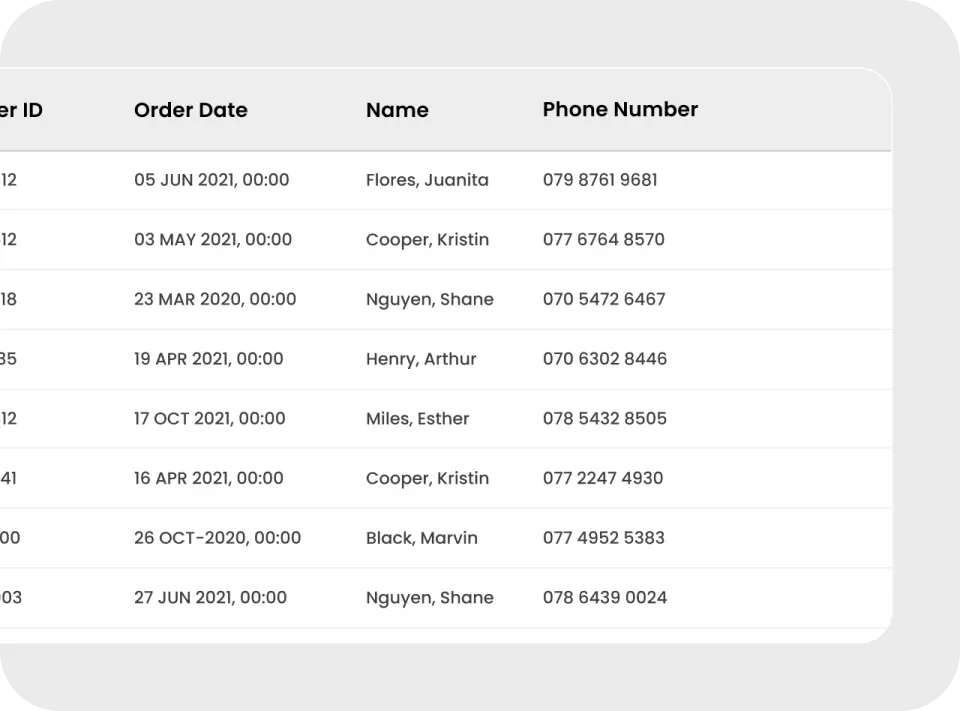Click phone number 070 5472 6467
Image resolution: width=960 pixels, height=711 pixels.
pos(603,299)
